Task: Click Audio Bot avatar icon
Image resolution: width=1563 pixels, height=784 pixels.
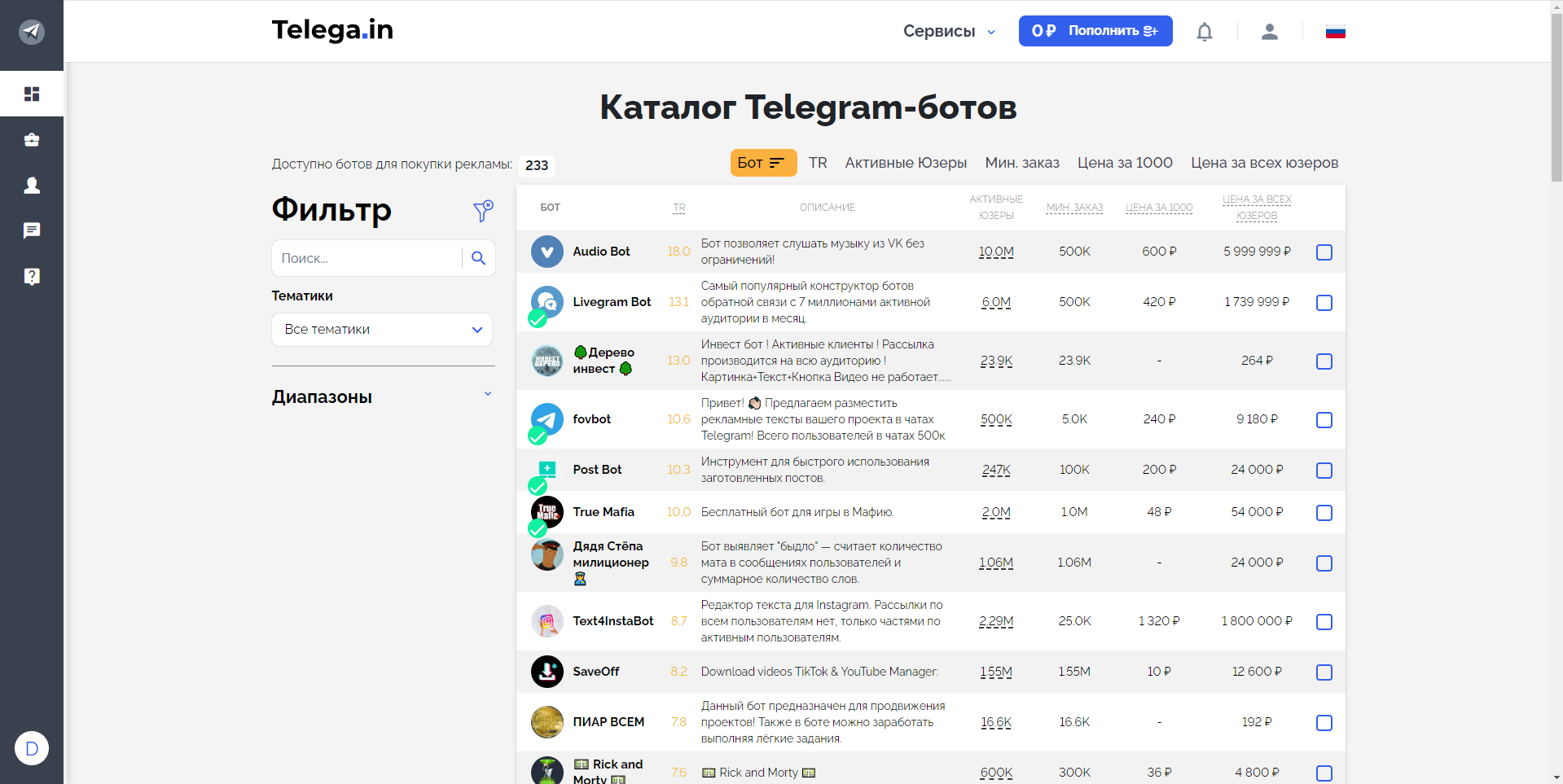Action: pyautogui.click(x=547, y=252)
